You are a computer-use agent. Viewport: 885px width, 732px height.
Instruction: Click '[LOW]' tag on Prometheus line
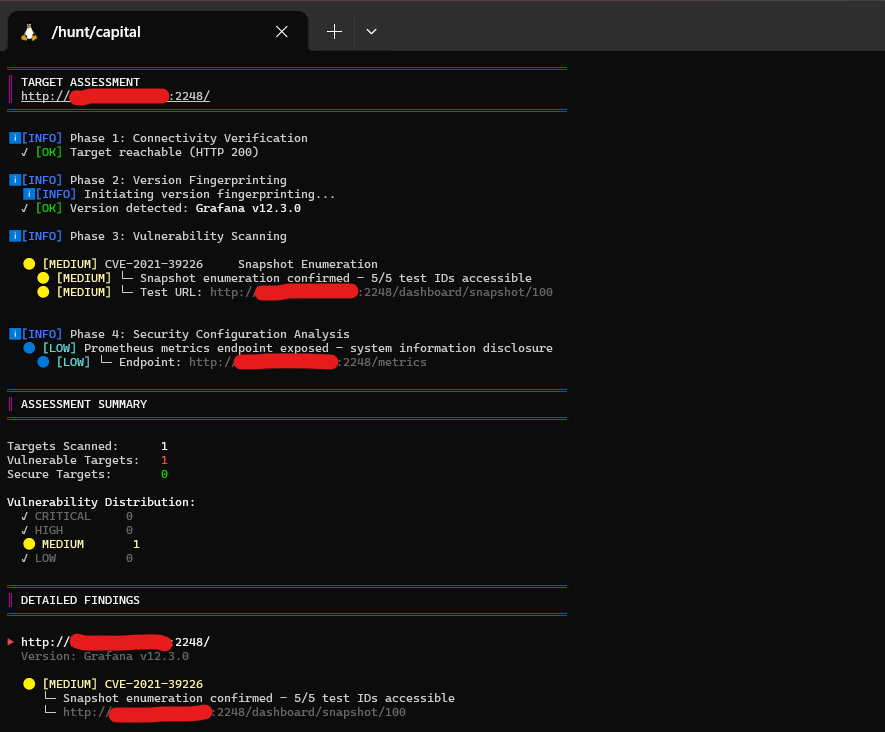[59, 348]
